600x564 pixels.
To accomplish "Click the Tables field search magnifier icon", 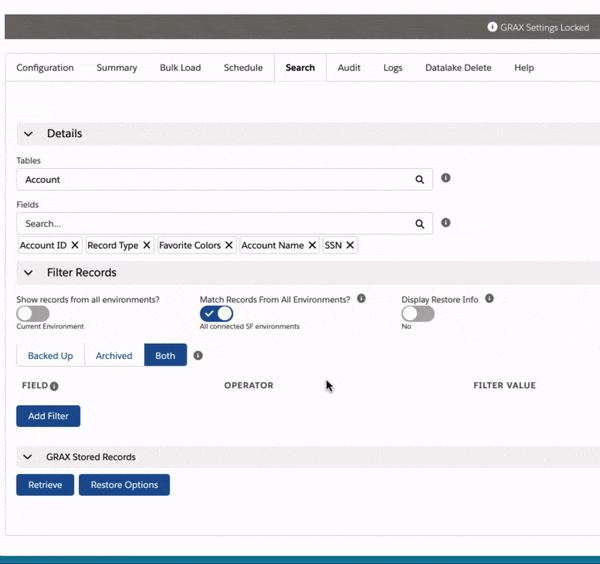I will pos(420,179).
